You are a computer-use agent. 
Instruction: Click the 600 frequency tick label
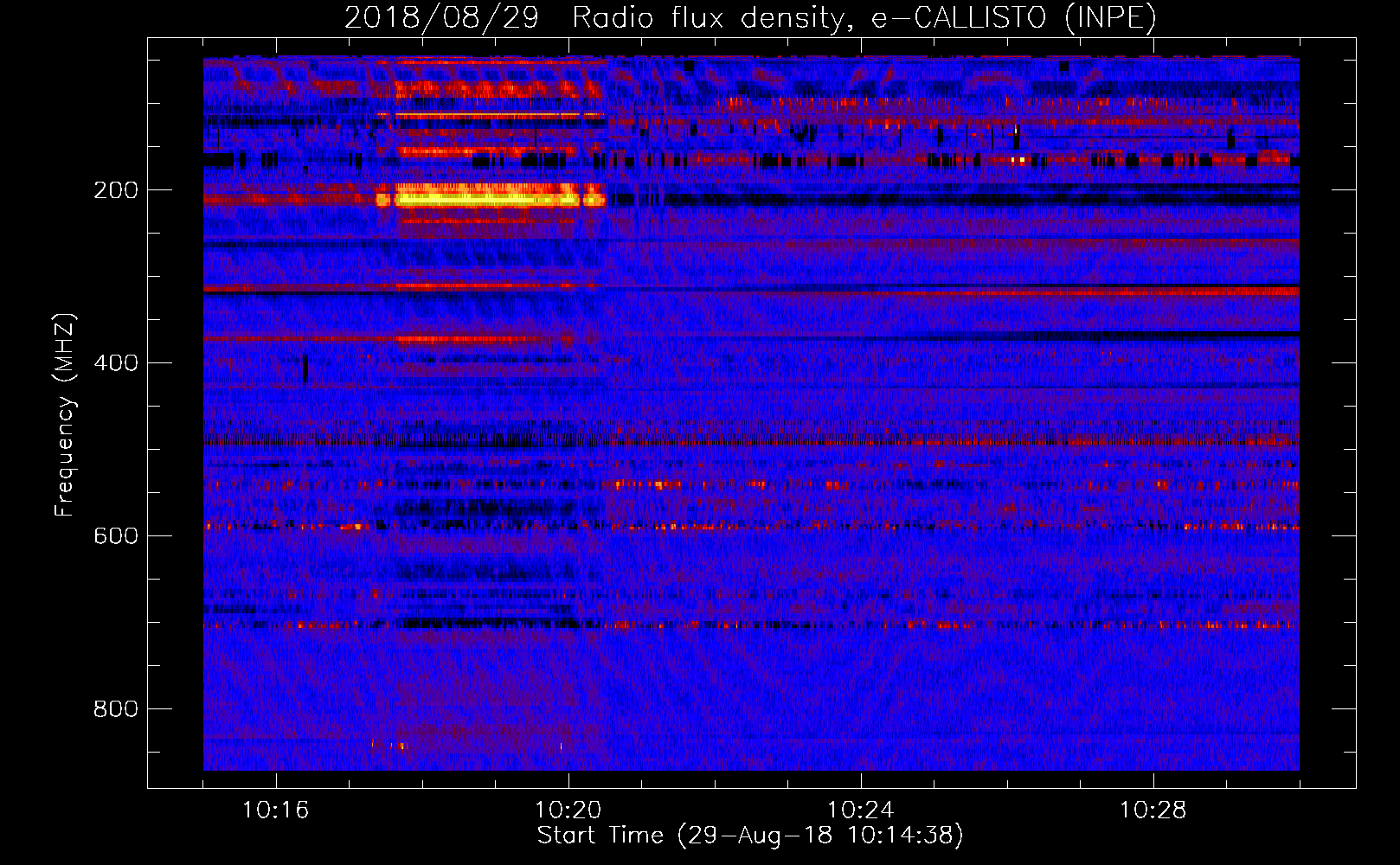(x=116, y=536)
